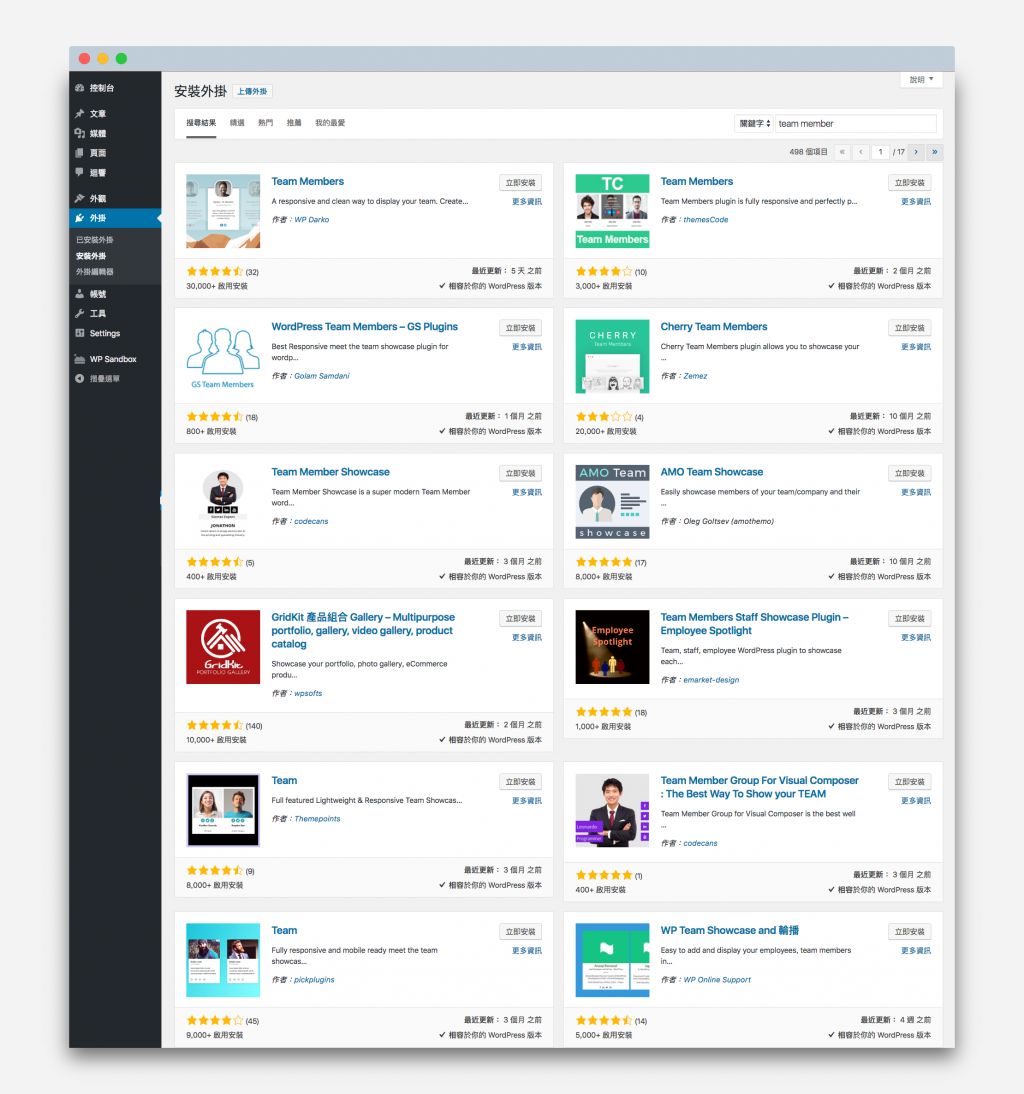
Task: Install the Team Member Showcase plugin
Action: (520, 473)
